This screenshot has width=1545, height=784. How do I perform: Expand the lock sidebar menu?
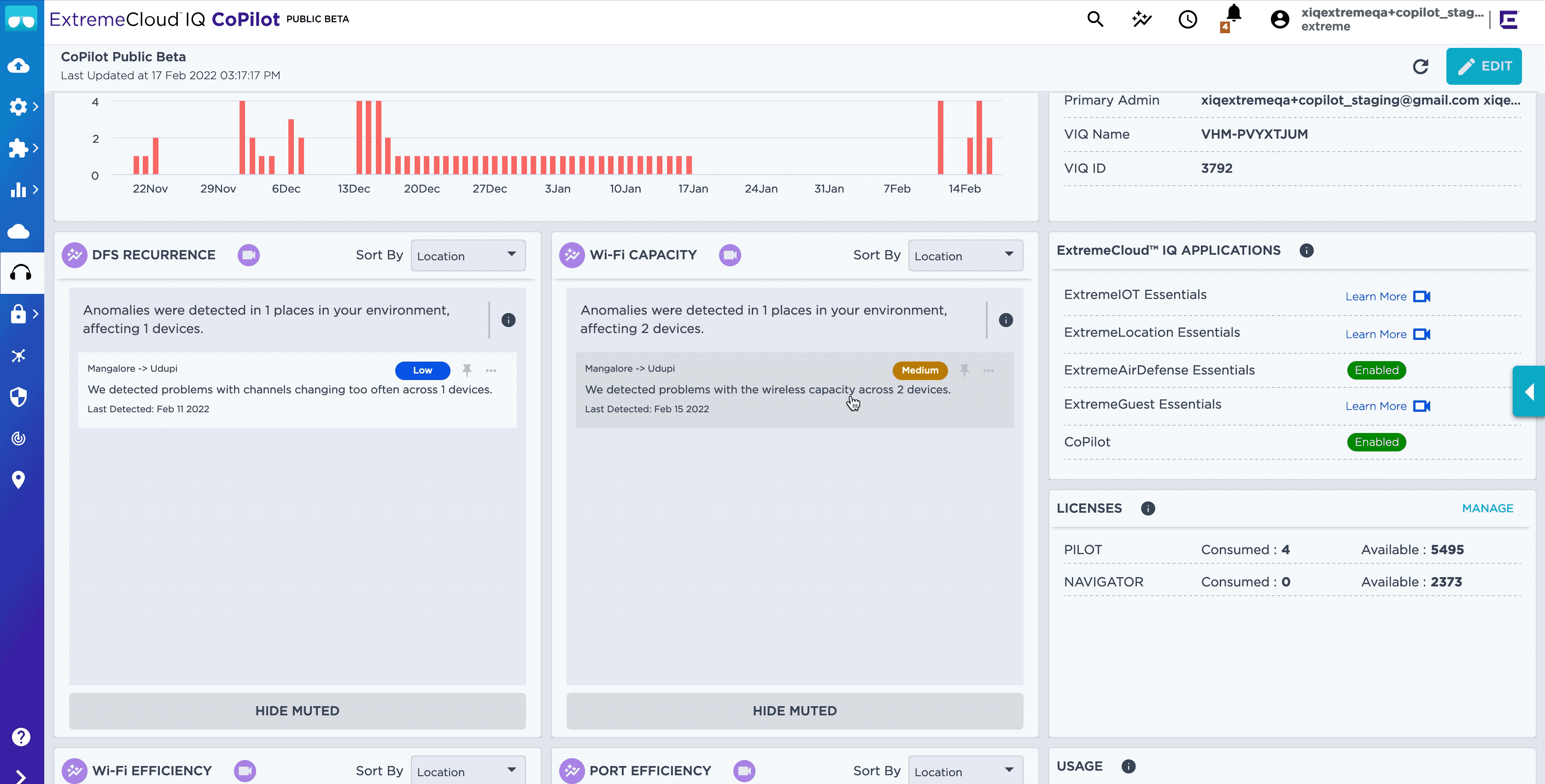click(22, 314)
